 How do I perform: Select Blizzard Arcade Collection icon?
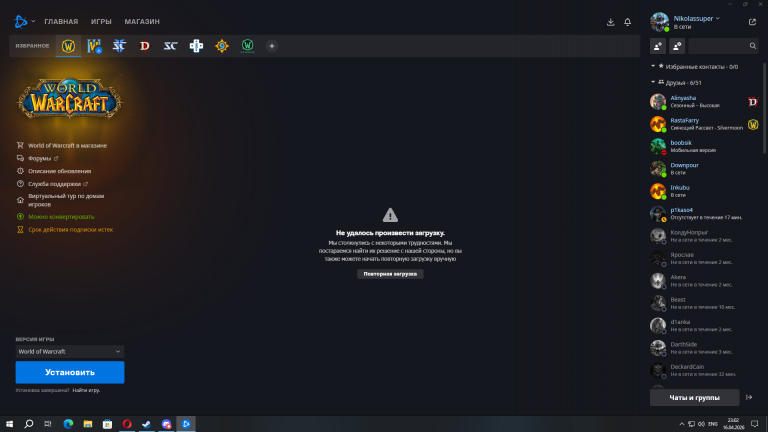point(196,46)
